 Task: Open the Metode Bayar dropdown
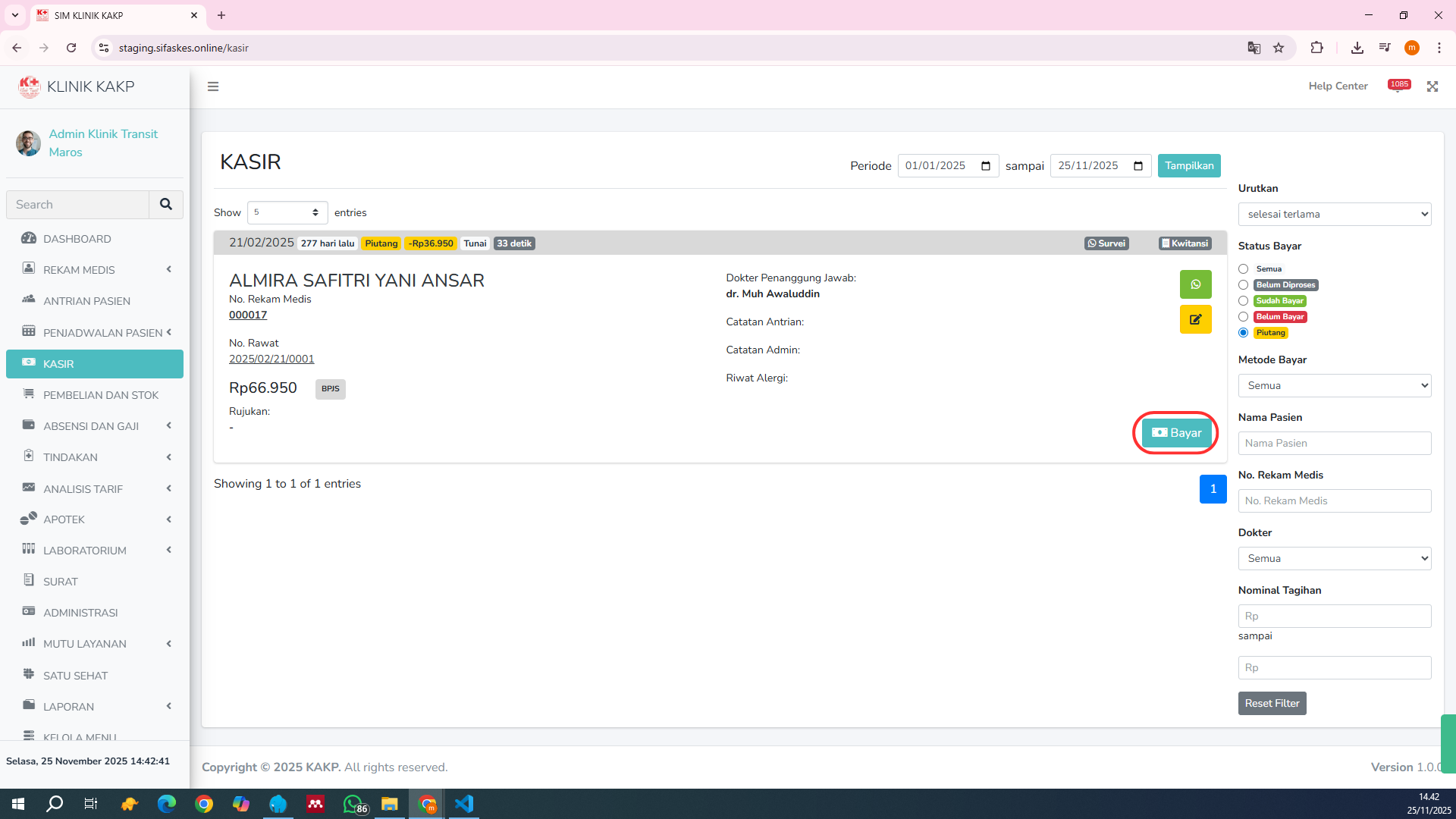pos(1334,386)
